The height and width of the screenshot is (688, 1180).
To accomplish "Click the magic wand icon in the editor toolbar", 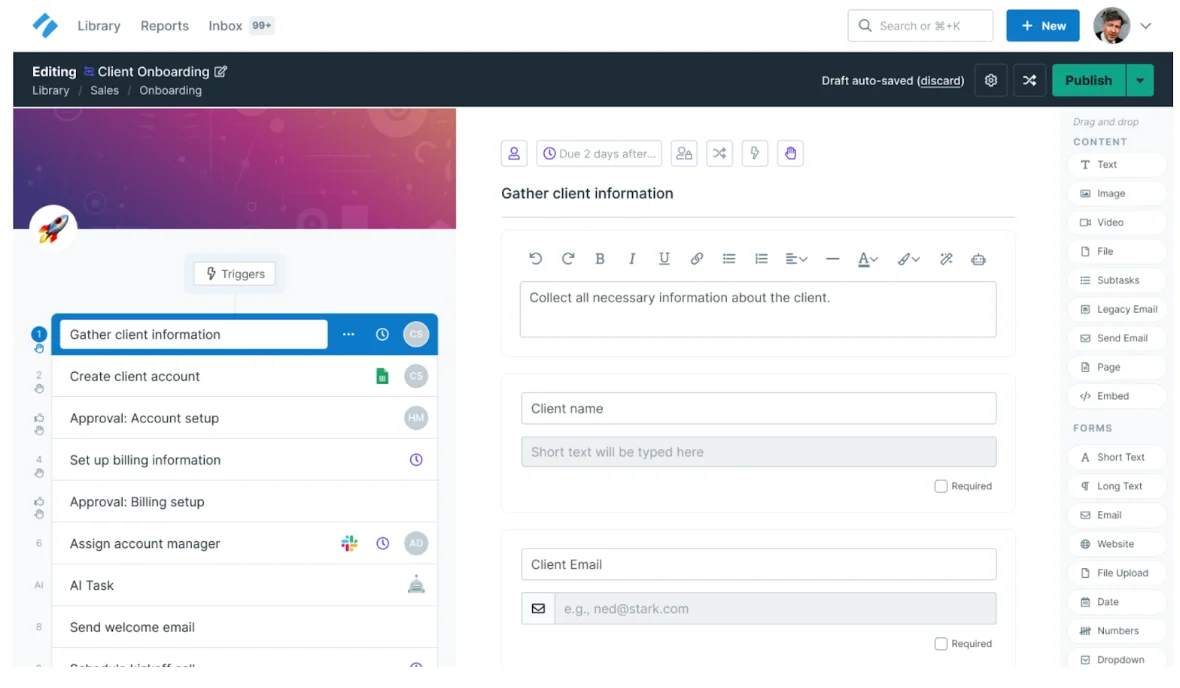I will [946, 259].
